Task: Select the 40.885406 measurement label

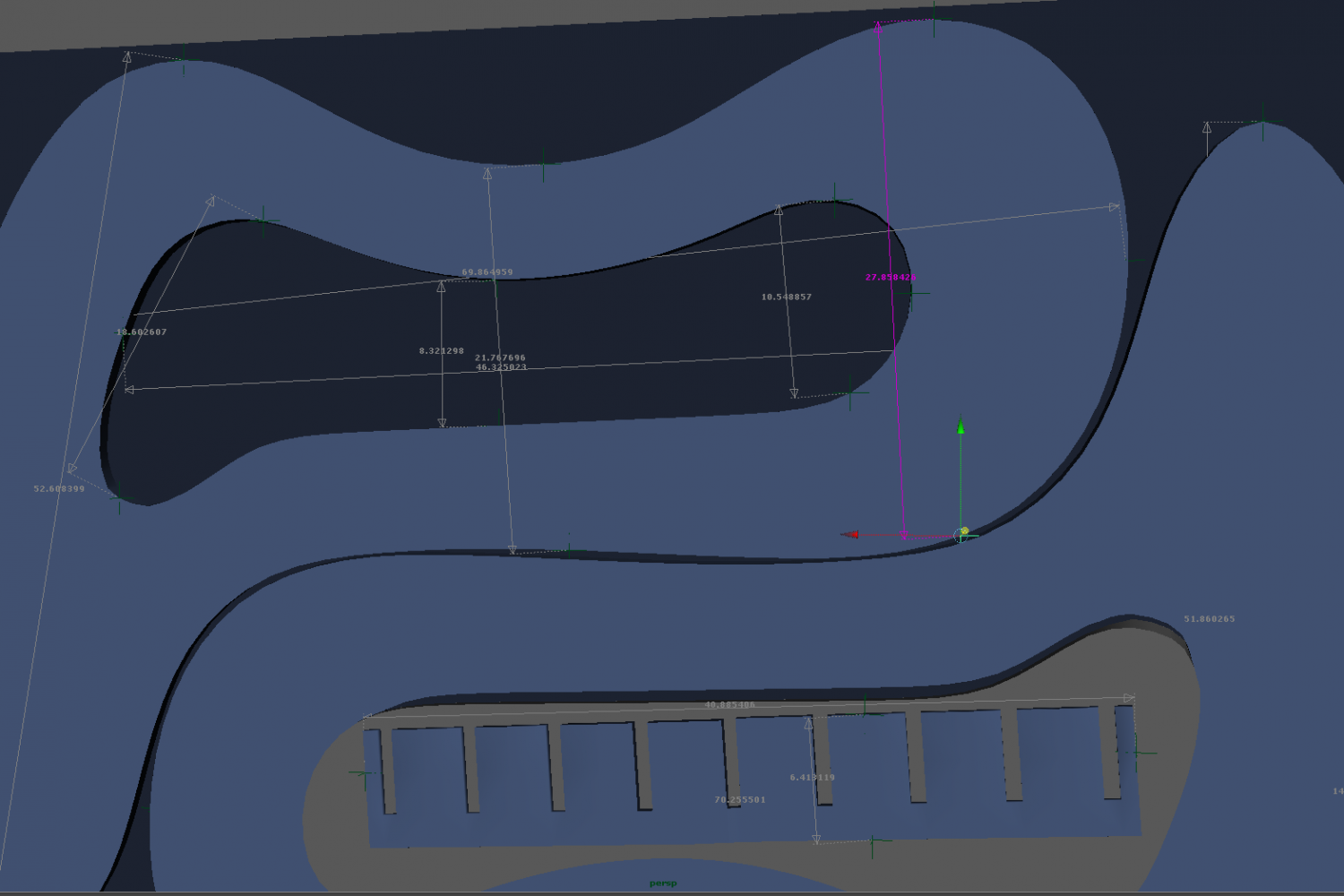Action: tap(729, 705)
